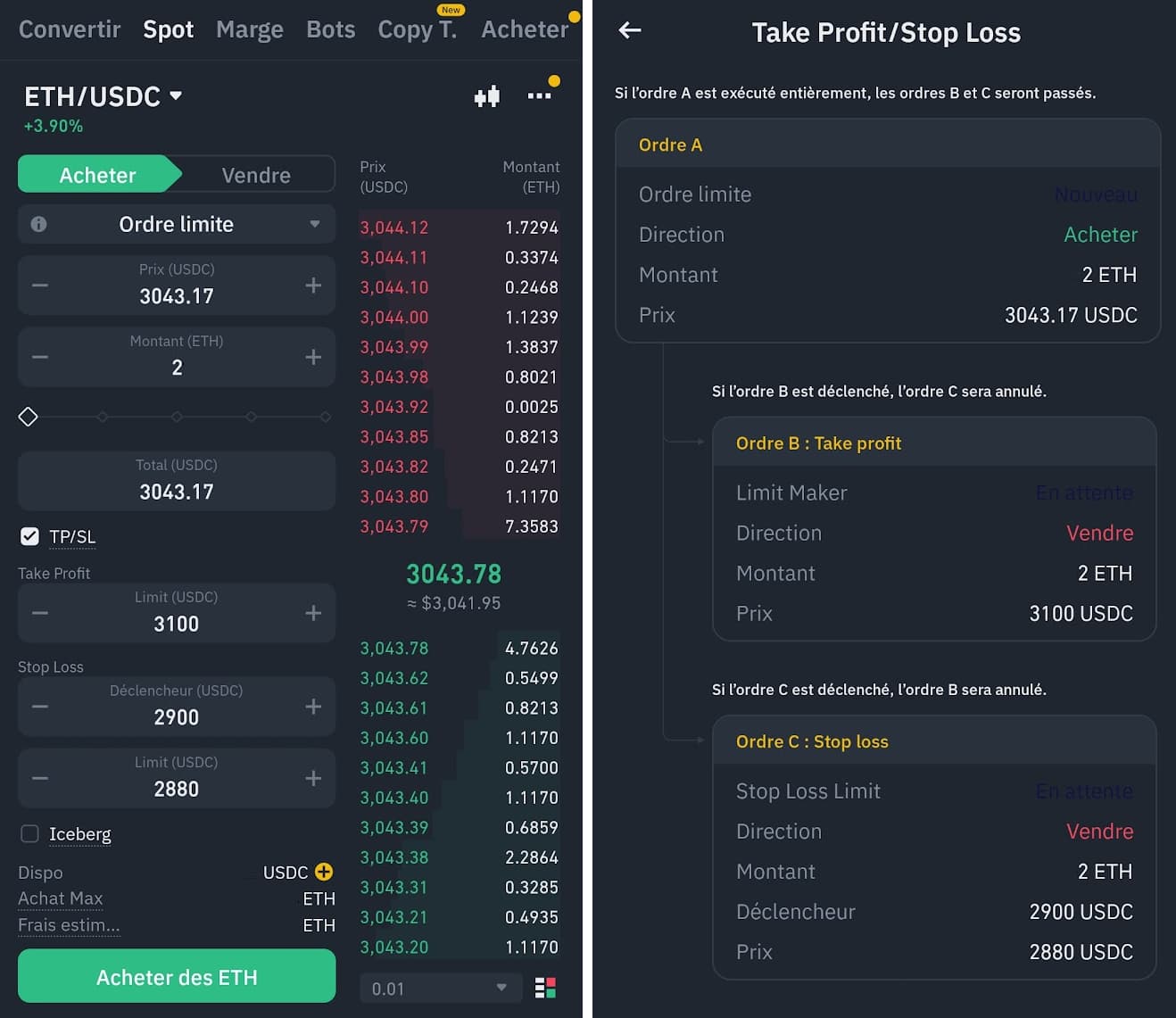Image resolution: width=1176 pixels, height=1018 pixels.
Task: Switch to the Bots tab
Action: (330, 29)
